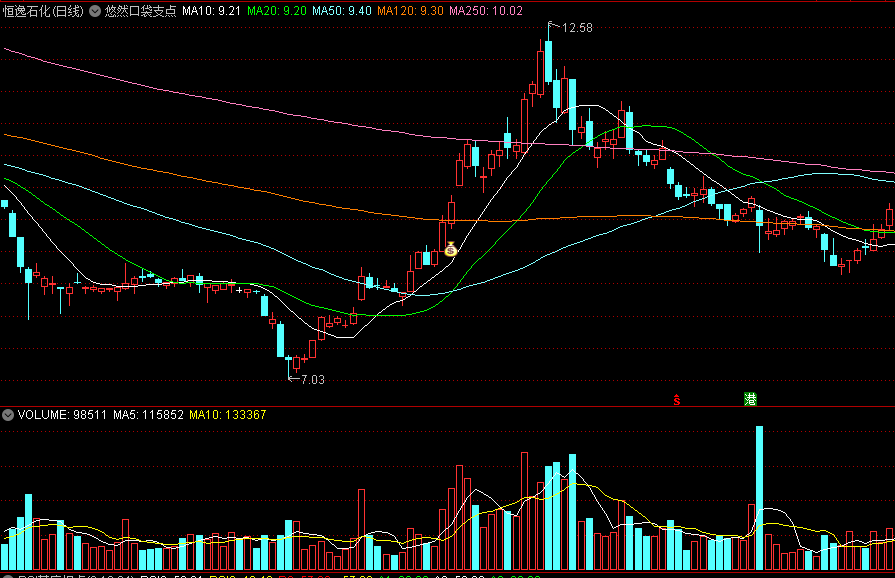Click the volume MA5: 115852 label
Viewport: 895px width, 578px height.
pos(148,415)
